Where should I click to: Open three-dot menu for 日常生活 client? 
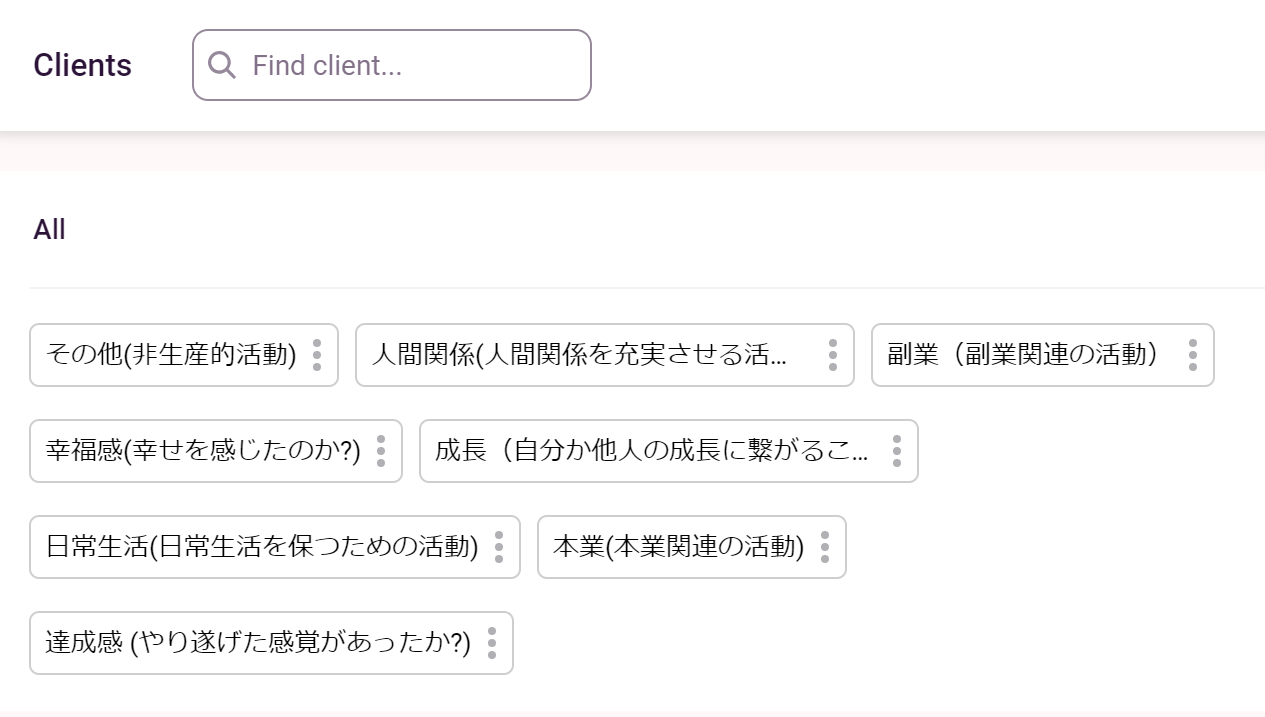click(499, 547)
